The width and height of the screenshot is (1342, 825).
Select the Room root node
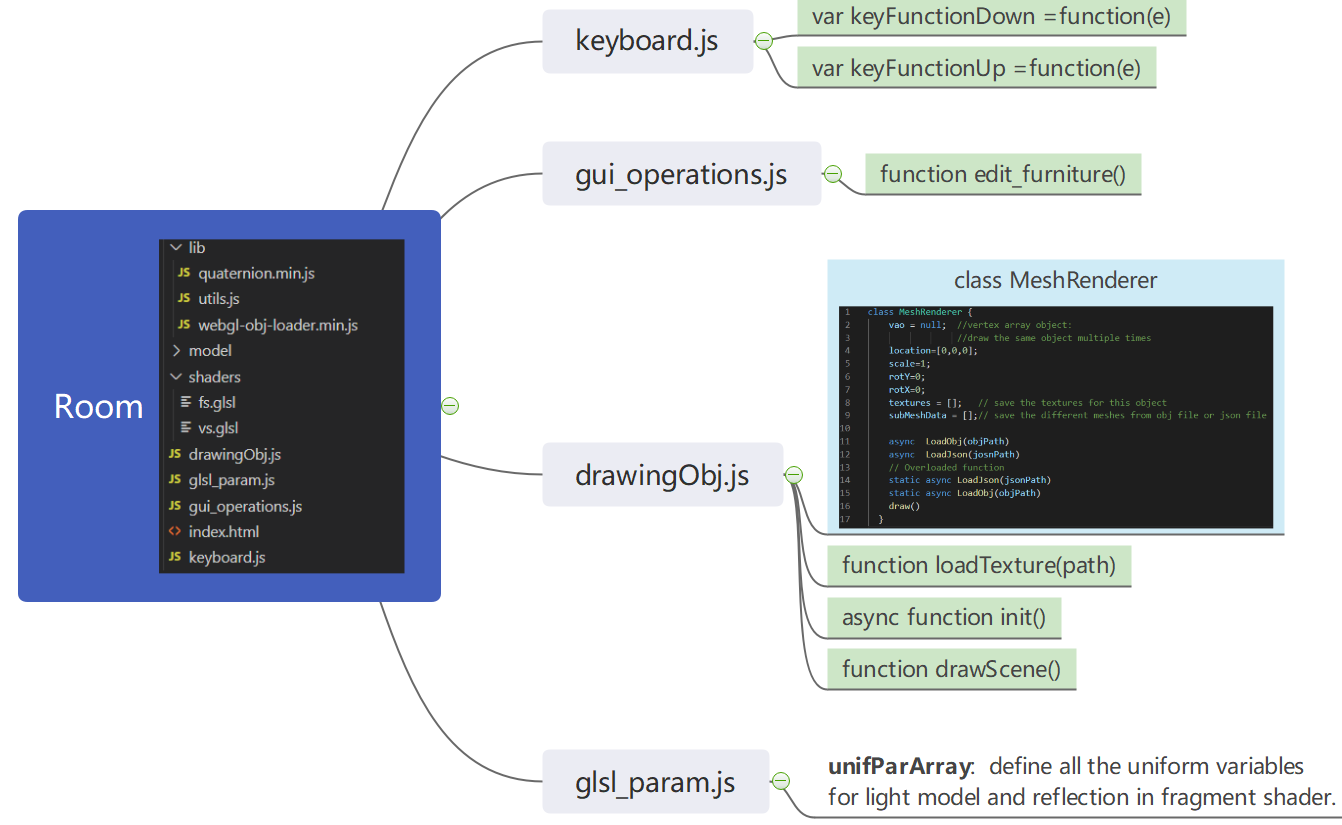pyautogui.click(x=229, y=406)
